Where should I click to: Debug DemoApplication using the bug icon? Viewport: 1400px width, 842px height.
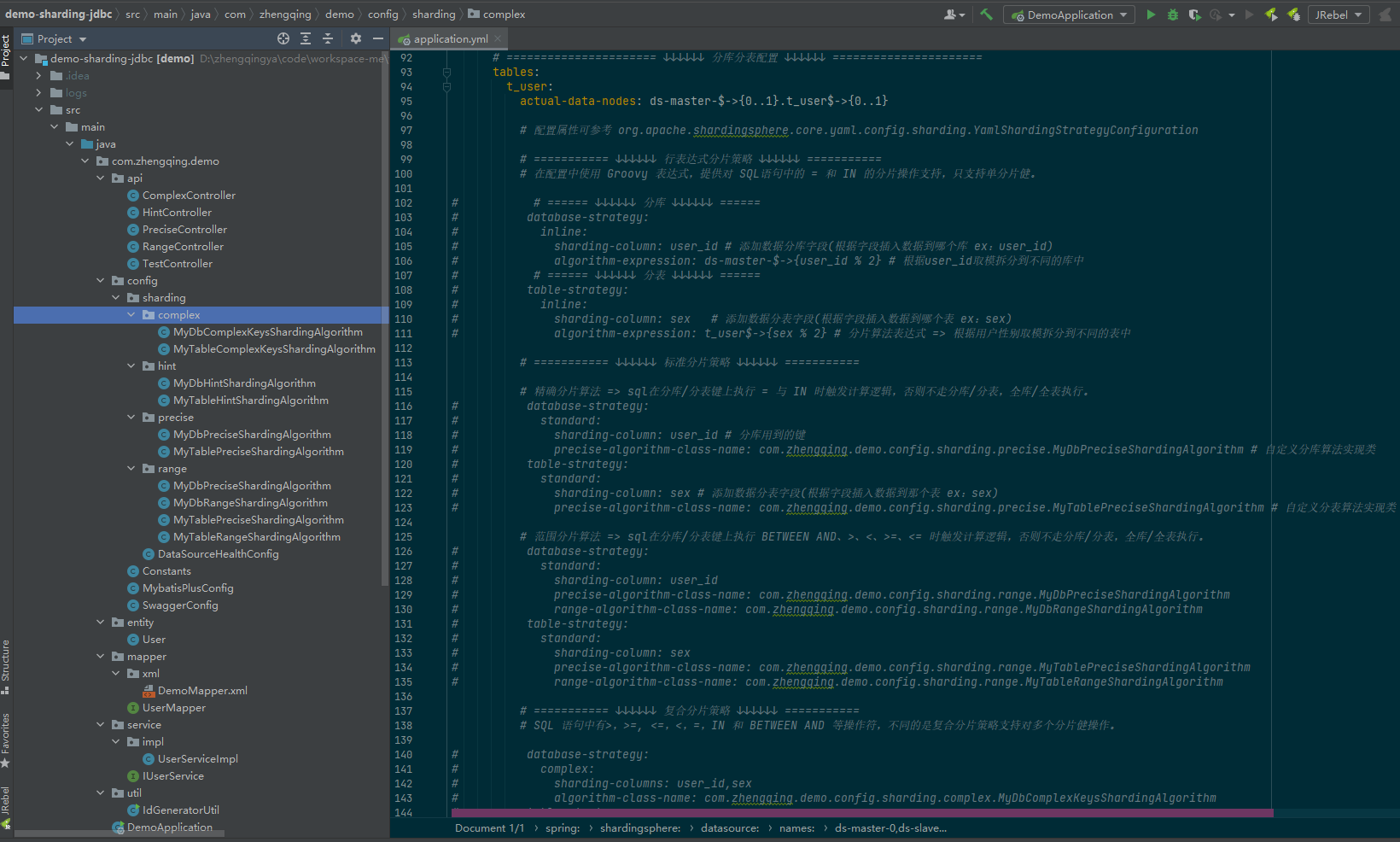(1171, 15)
